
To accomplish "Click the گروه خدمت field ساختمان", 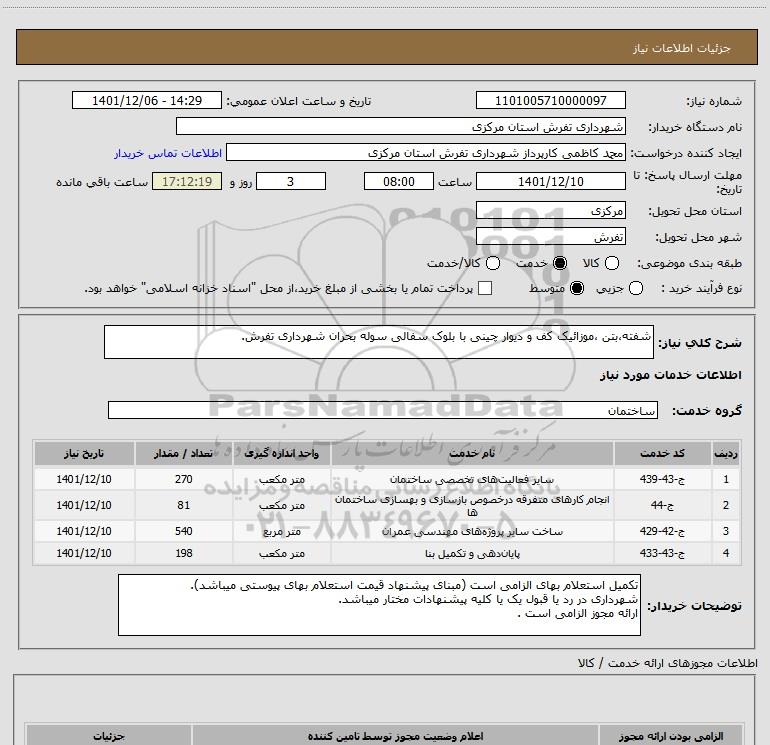I will (383, 410).
